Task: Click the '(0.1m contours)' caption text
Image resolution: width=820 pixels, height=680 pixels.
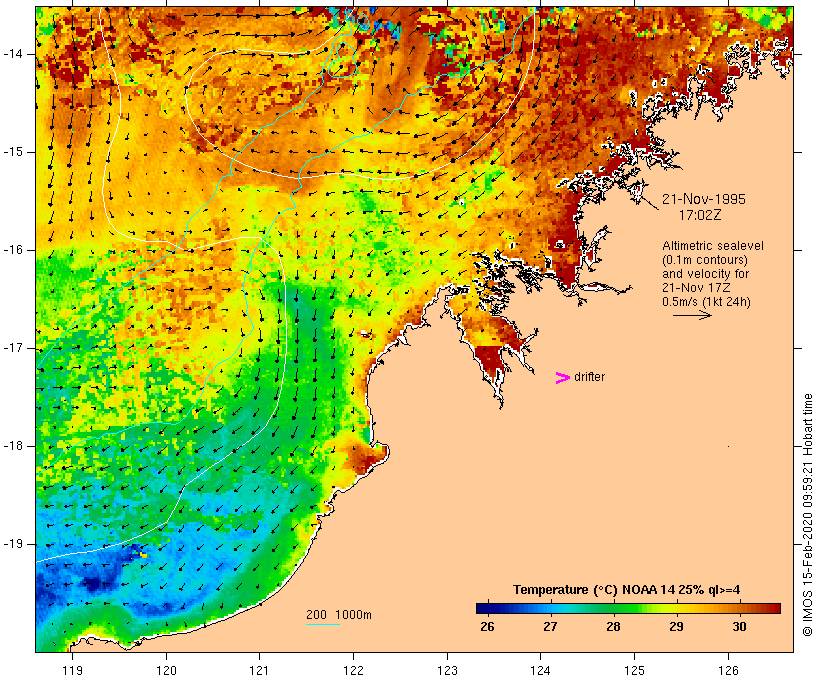Action: click(704, 260)
